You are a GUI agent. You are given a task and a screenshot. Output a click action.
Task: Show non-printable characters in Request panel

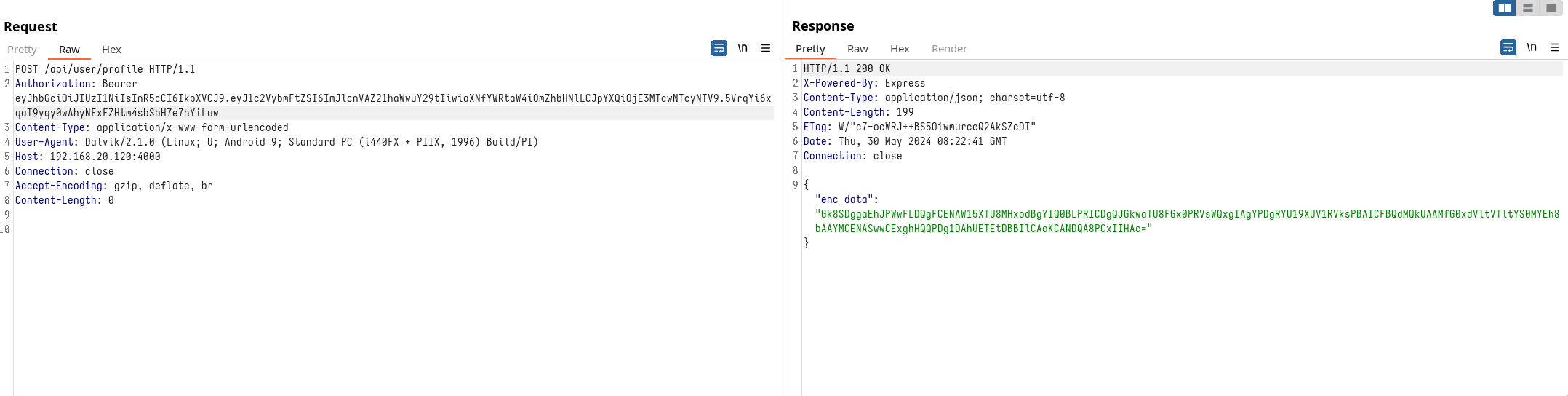[x=743, y=48]
